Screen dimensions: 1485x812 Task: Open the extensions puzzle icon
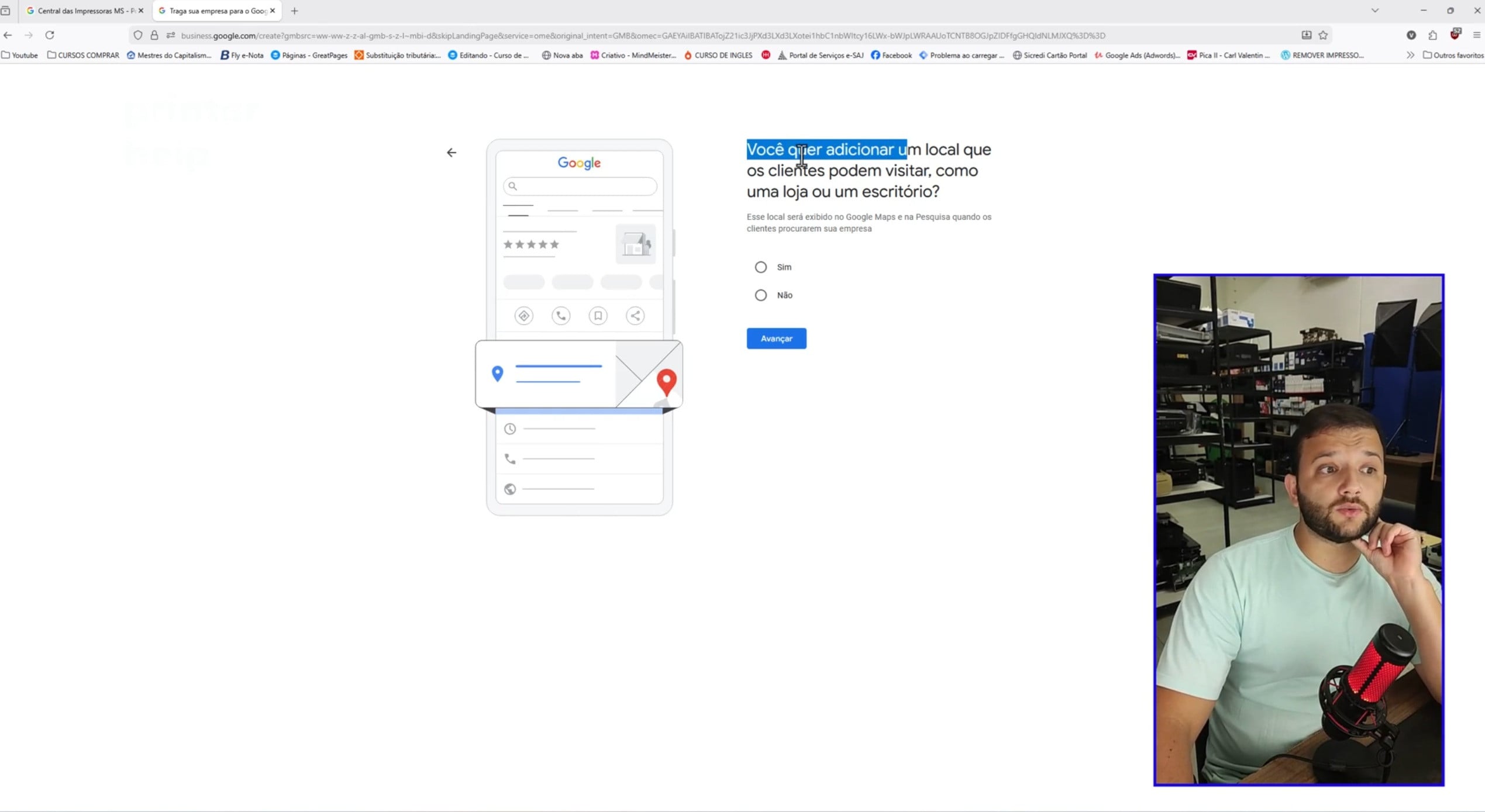pos(1432,35)
